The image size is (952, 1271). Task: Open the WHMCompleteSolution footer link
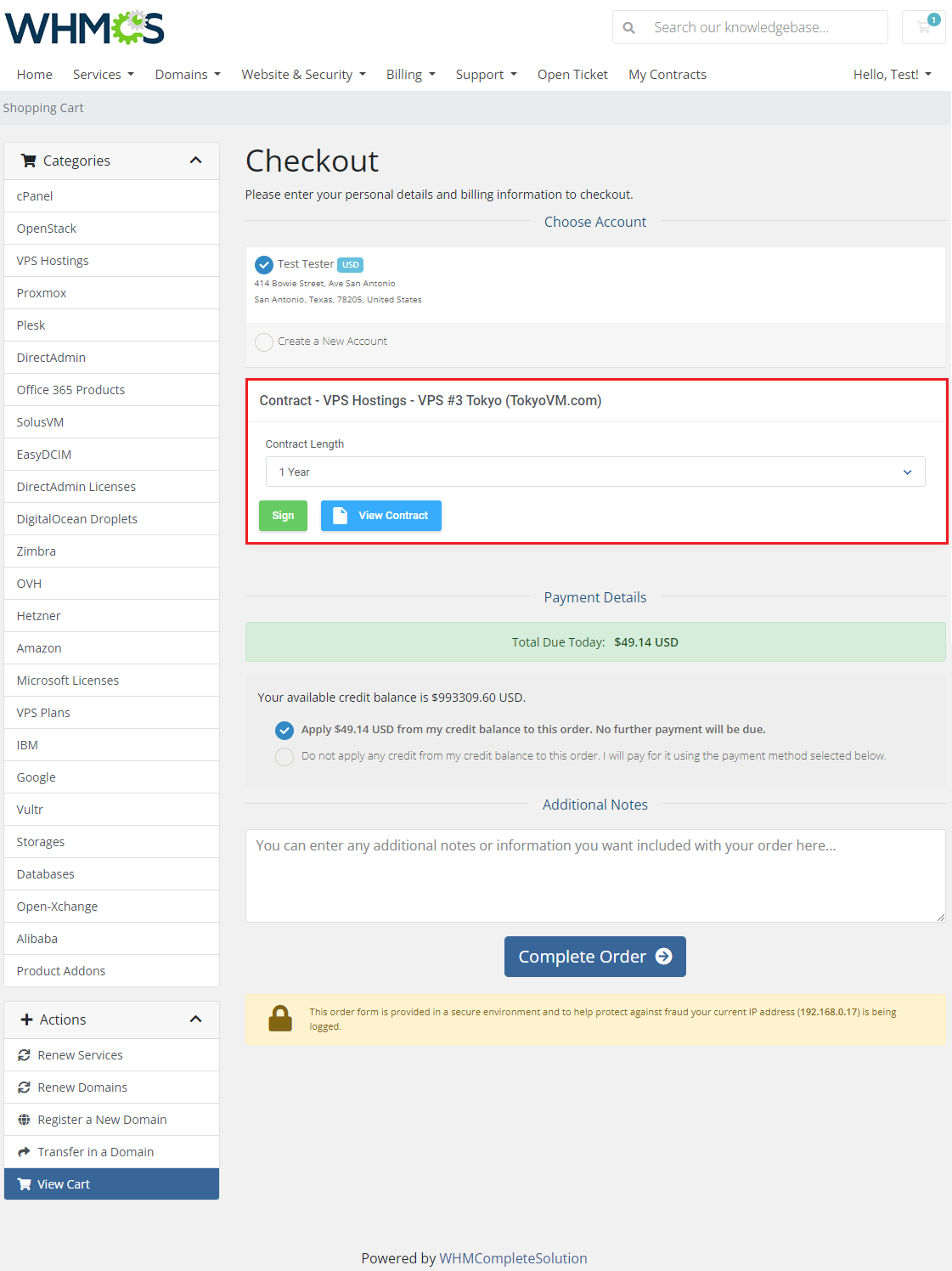click(x=513, y=1258)
